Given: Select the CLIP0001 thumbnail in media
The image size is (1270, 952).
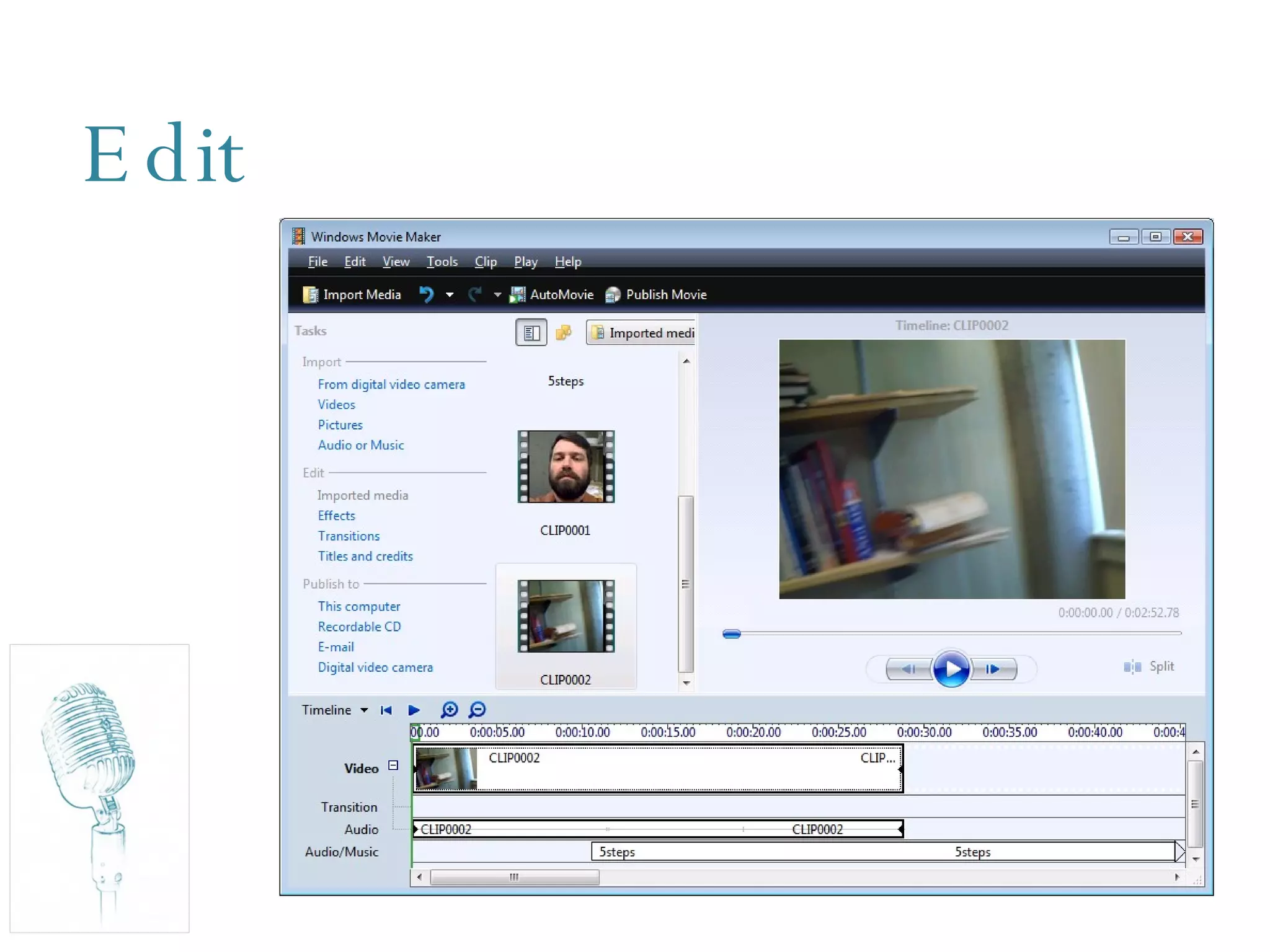Looking at the screenshot, I should pyautogui.click(x=566, y=467).
